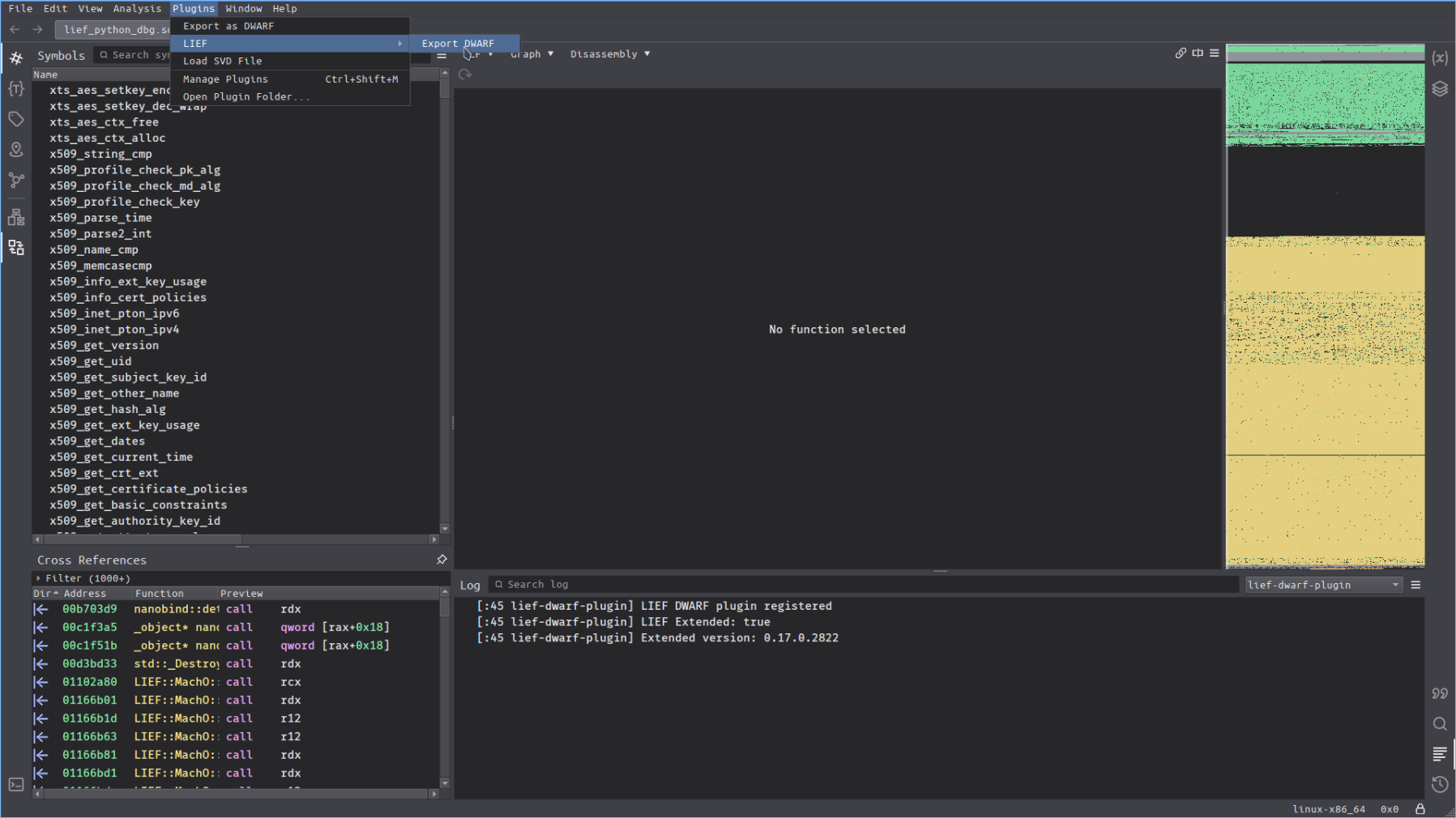This screenshot has width=1456, height=818.
Task: Open the Graph view dropdown
Action: 532,54
